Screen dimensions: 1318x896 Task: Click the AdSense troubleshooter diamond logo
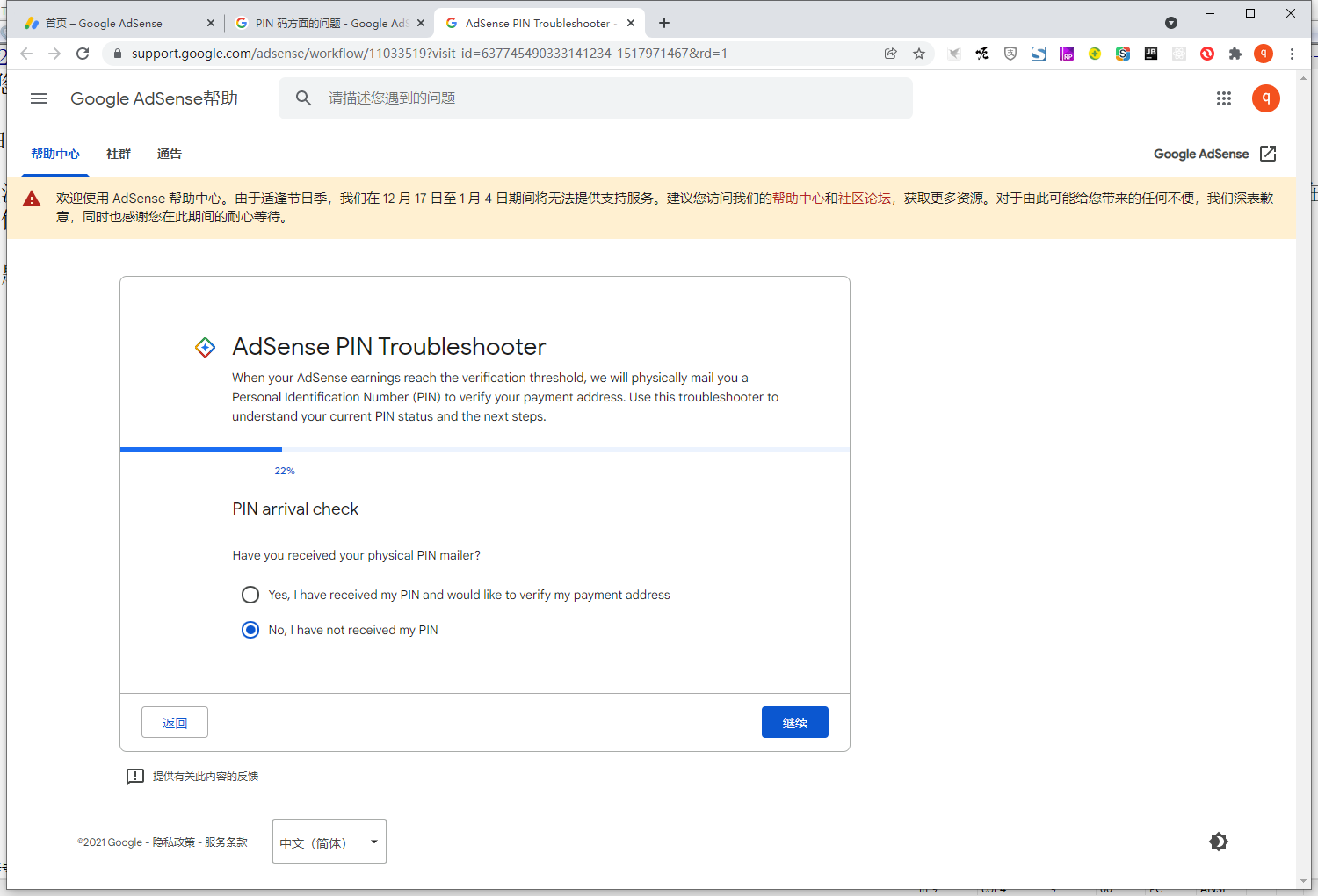[x=205, y=347]
